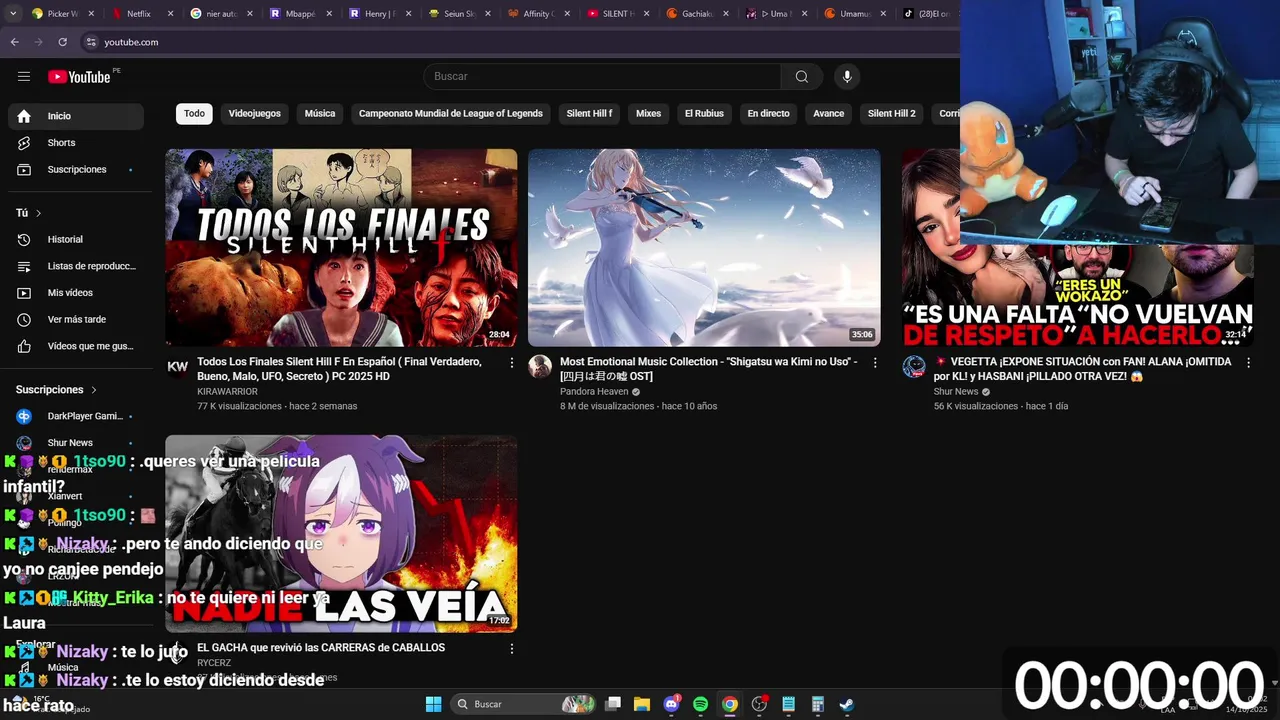Open Historial in sidebar

tap(76, 240)
